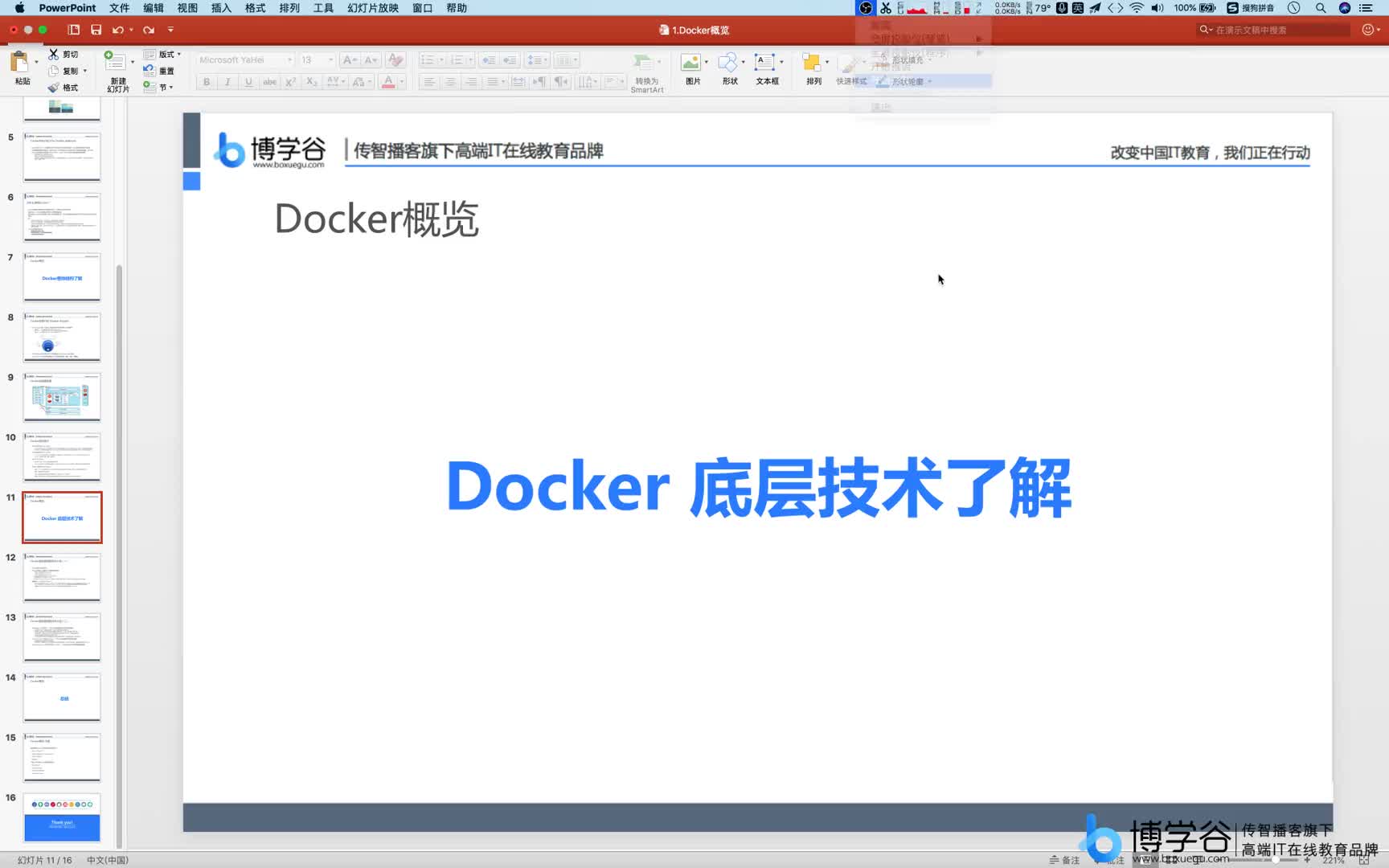Toggle Strikethrough (abc) formatting
This screenshot has height=868, width=1389.
tap(270, 82)
